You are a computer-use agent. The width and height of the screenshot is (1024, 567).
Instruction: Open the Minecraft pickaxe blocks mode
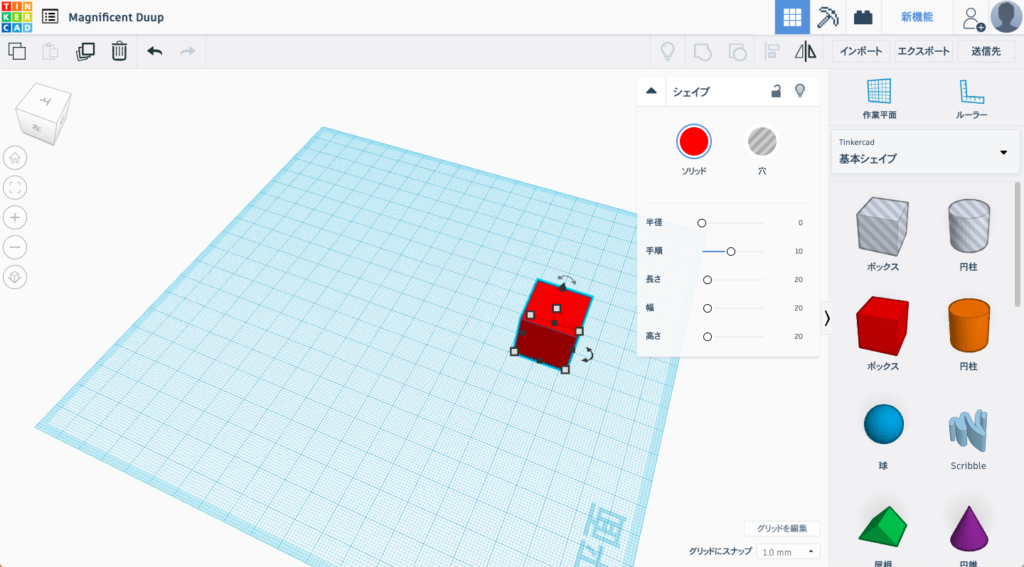pos(827,17)
